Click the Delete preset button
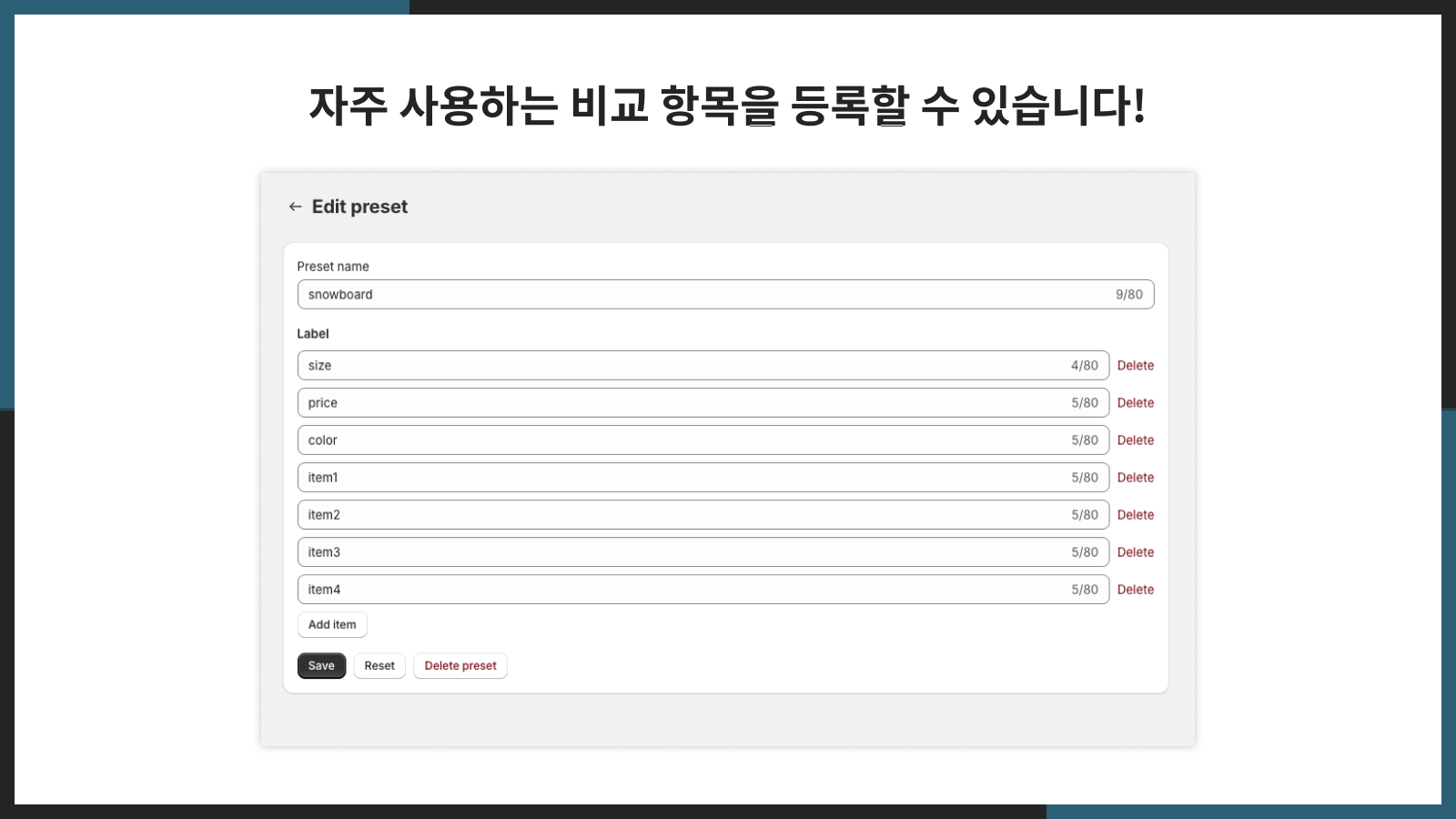Screen dimensions: 1456x819 [460, 666]
